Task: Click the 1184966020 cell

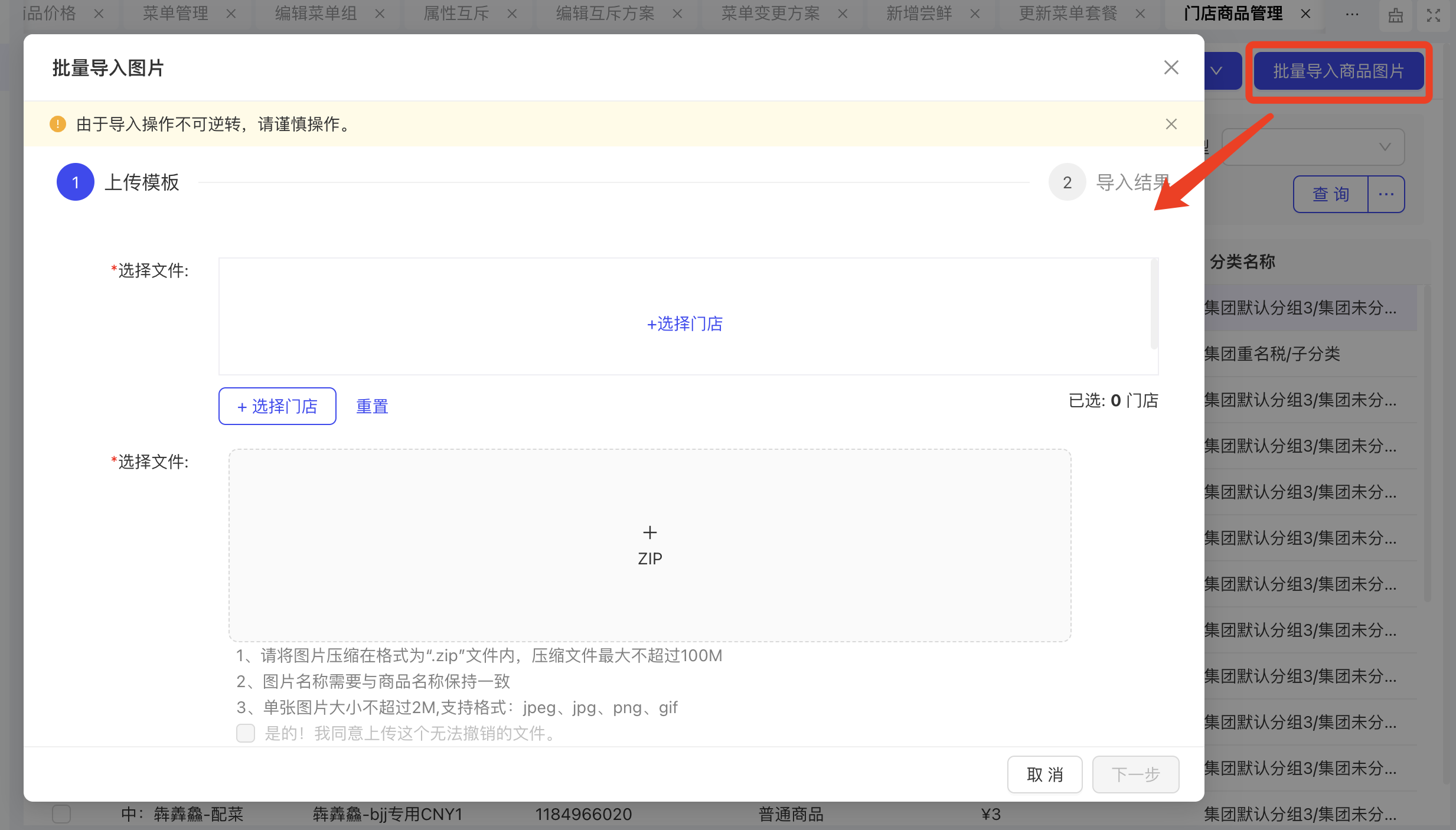Action: coord(583,814)
